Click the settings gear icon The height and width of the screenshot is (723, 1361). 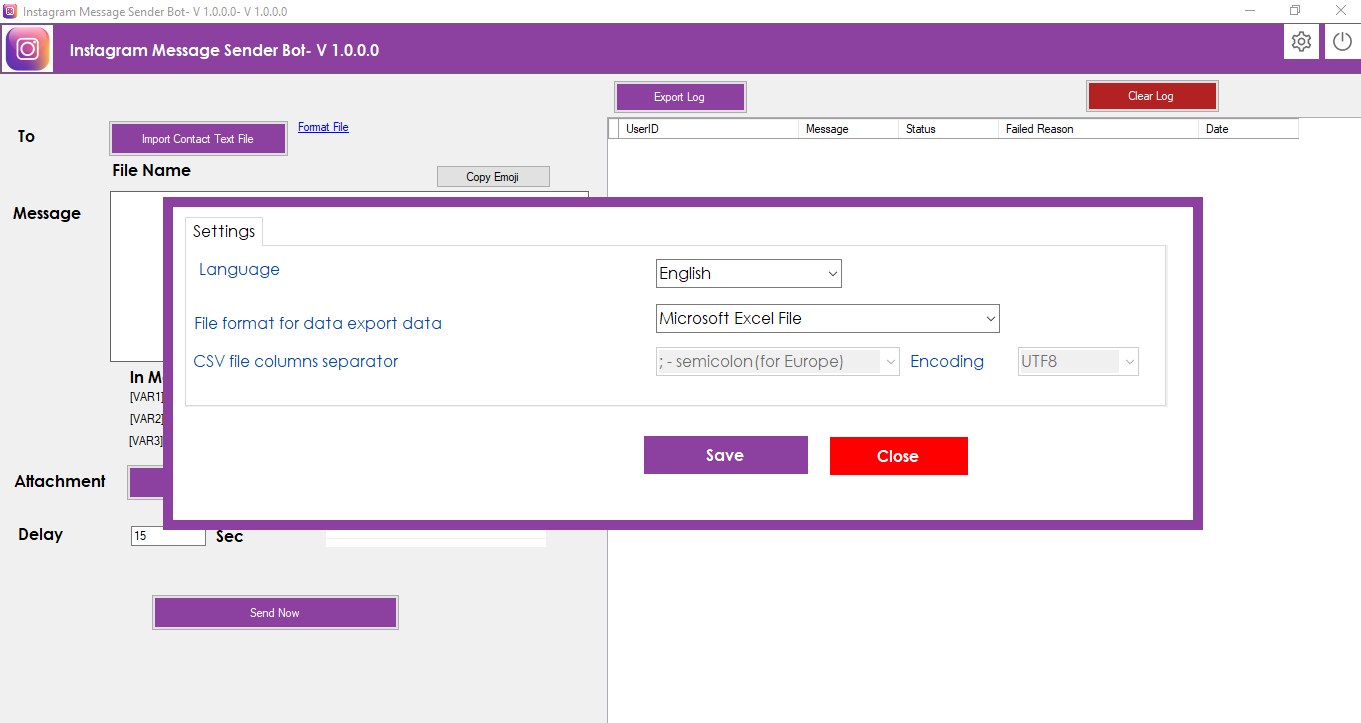click(1301, 42)
